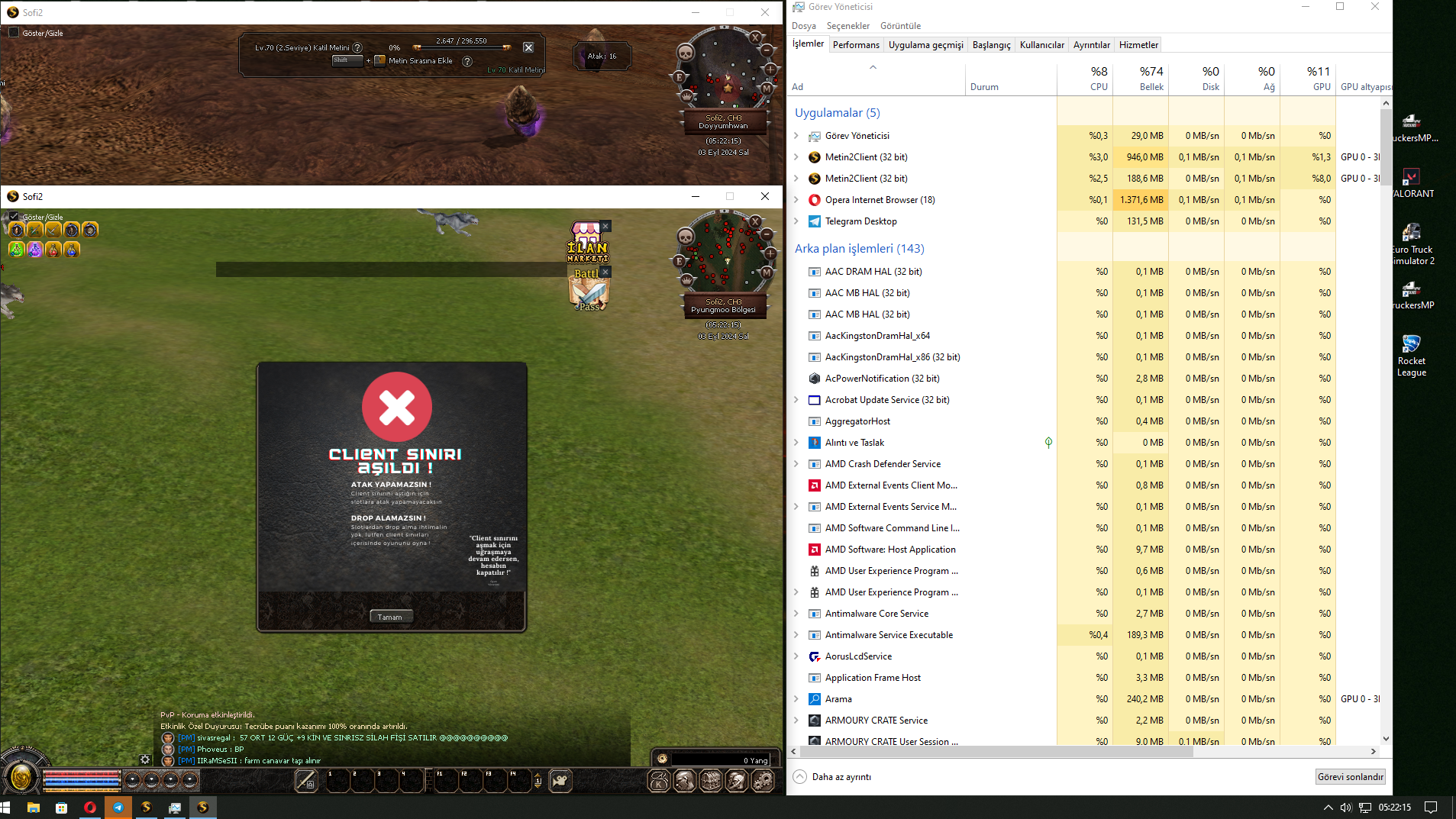Open the inventory chest icon in game bar
Screen dimensions: 1456x819
(x=711, y=780)
